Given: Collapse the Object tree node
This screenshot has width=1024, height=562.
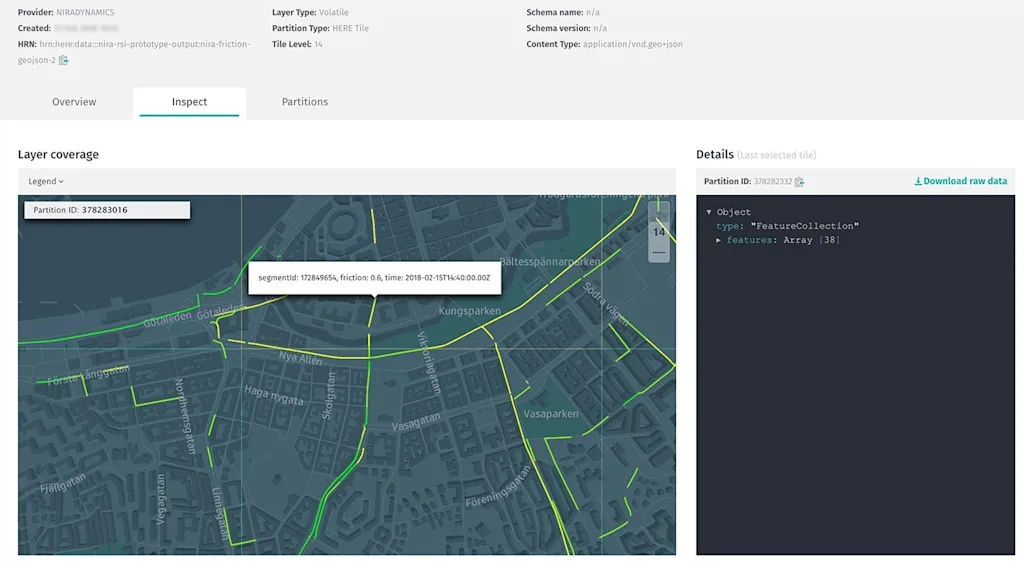Looking at the screenshot, I should tap(709, 212).
